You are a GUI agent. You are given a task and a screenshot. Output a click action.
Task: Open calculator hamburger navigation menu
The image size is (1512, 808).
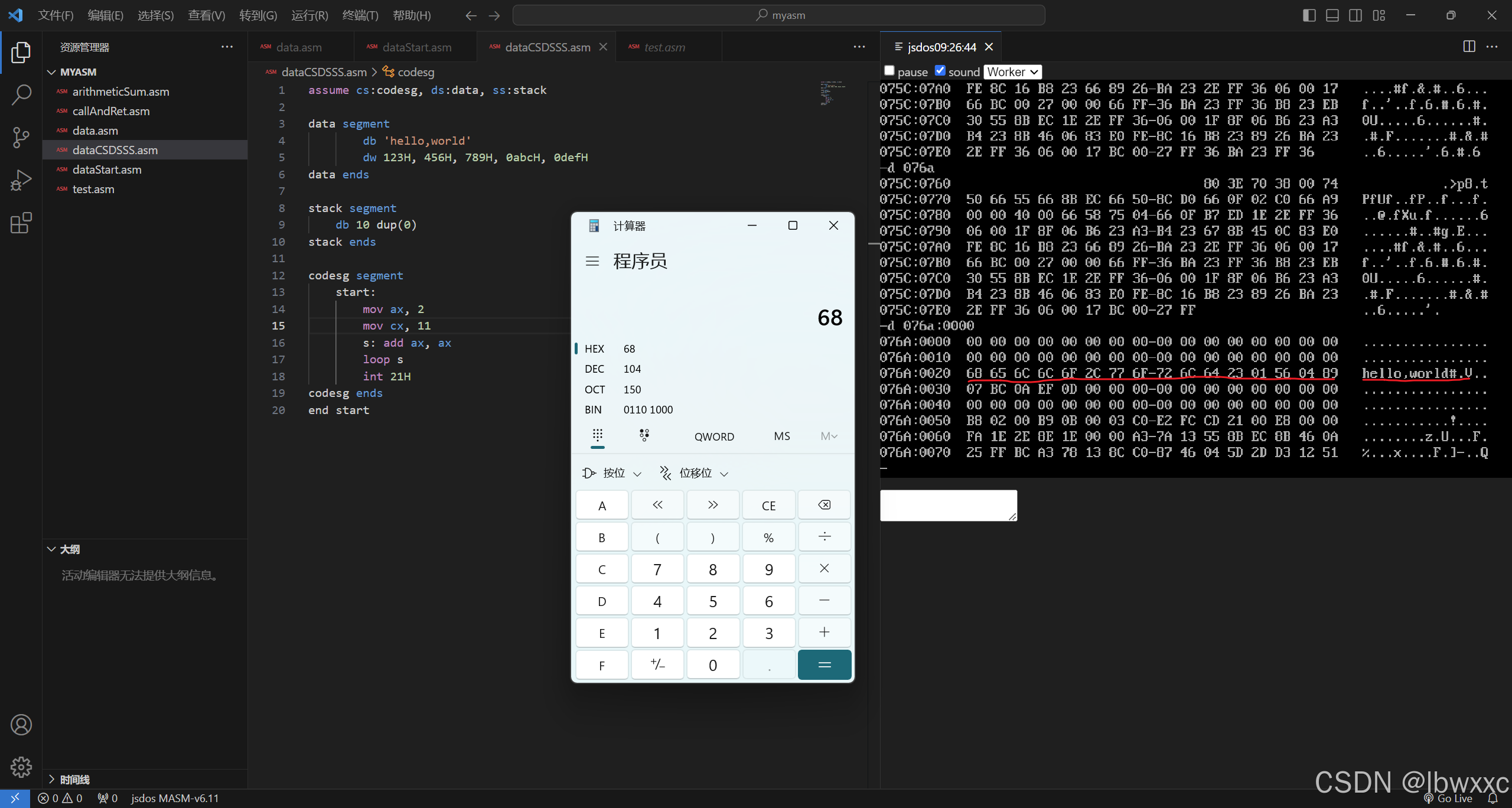coord(592,261)
